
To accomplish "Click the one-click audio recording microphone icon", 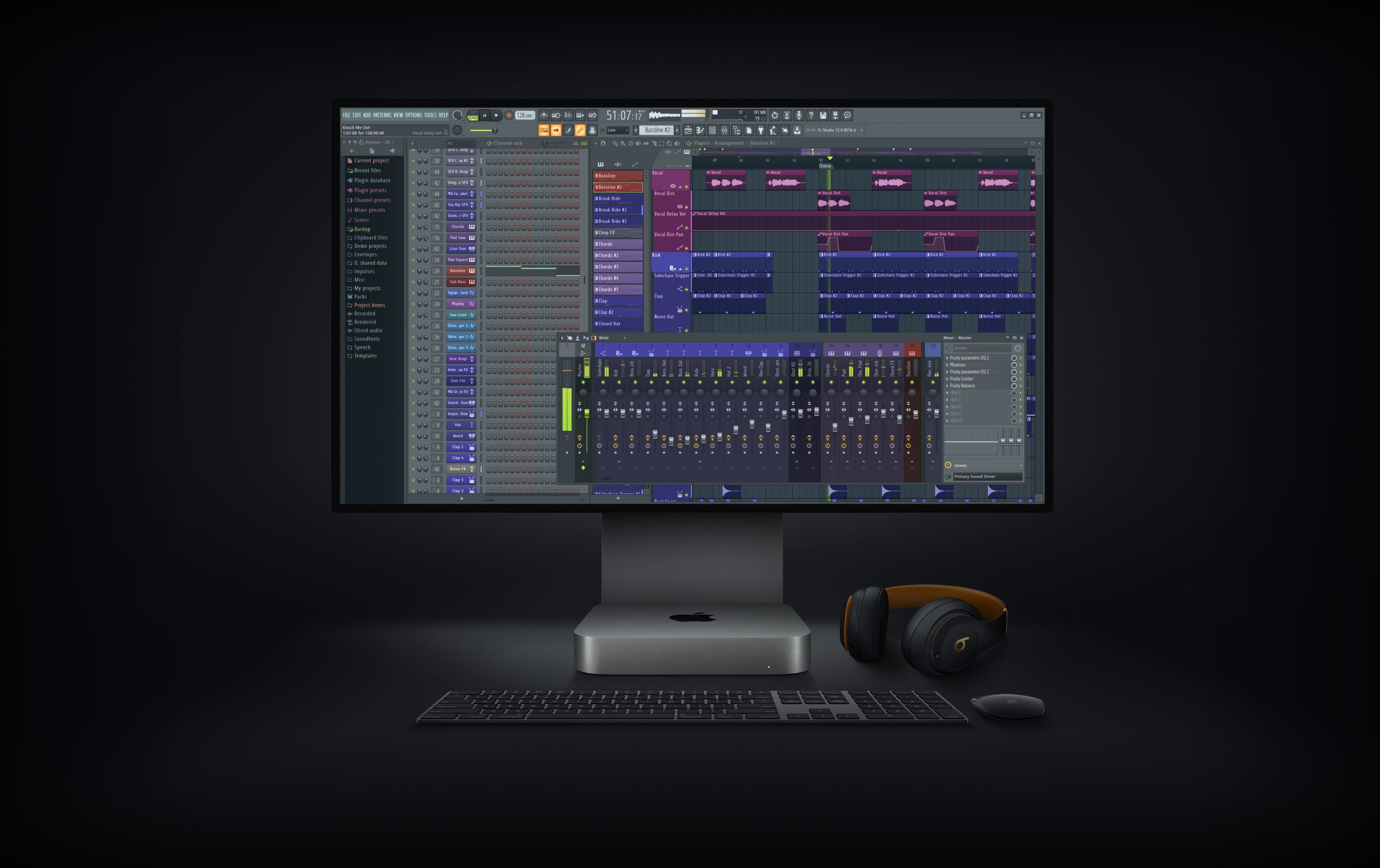I will pos(799,115).
